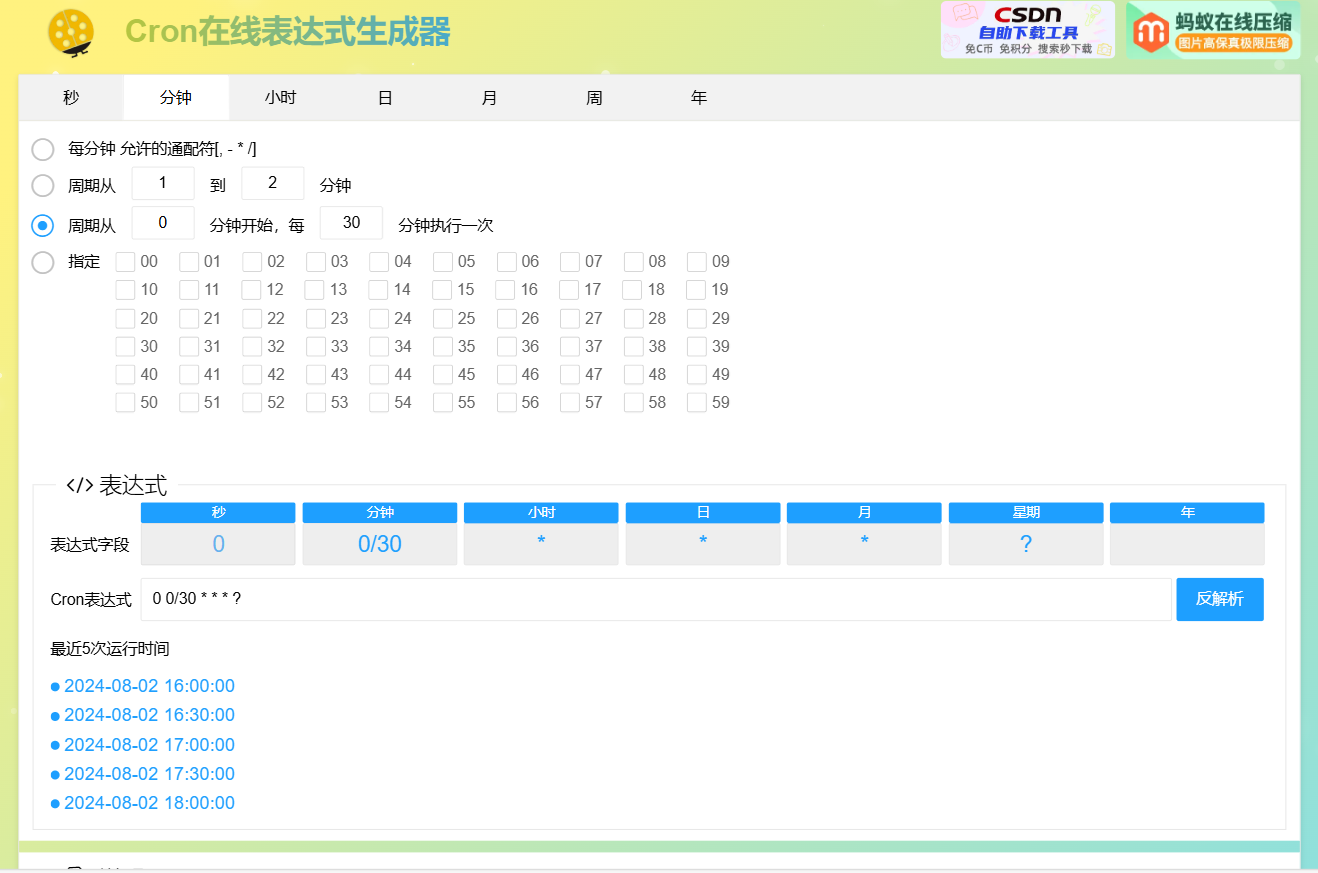The image size is (1318, 873).
Task: Switch to the 日 tab
Action: point(385,98)
